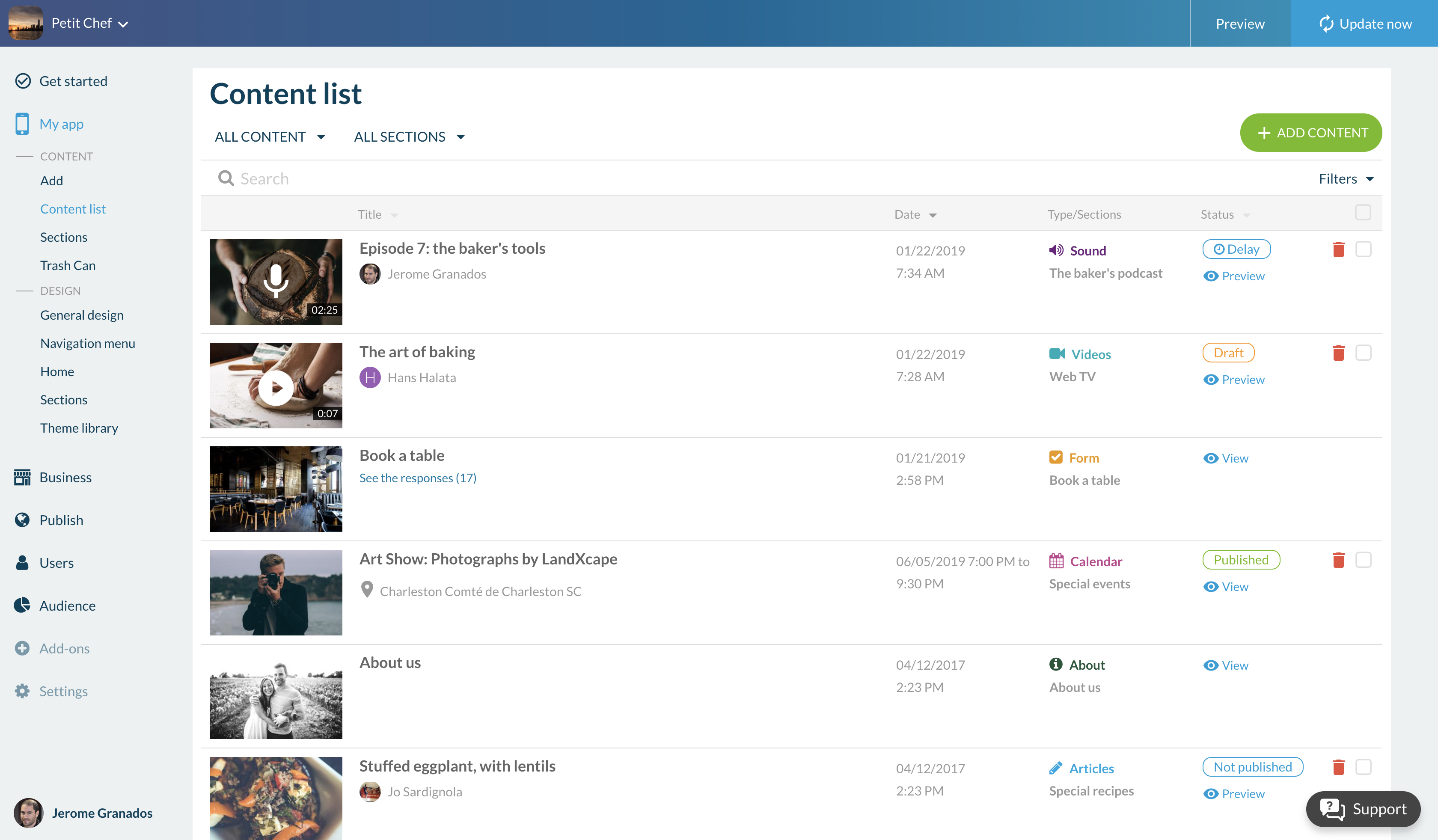Image resolution: width=1438 pixels, height=840 pixels.
Task: Open See the responses (17) link
Action: [x=417, y=478]
